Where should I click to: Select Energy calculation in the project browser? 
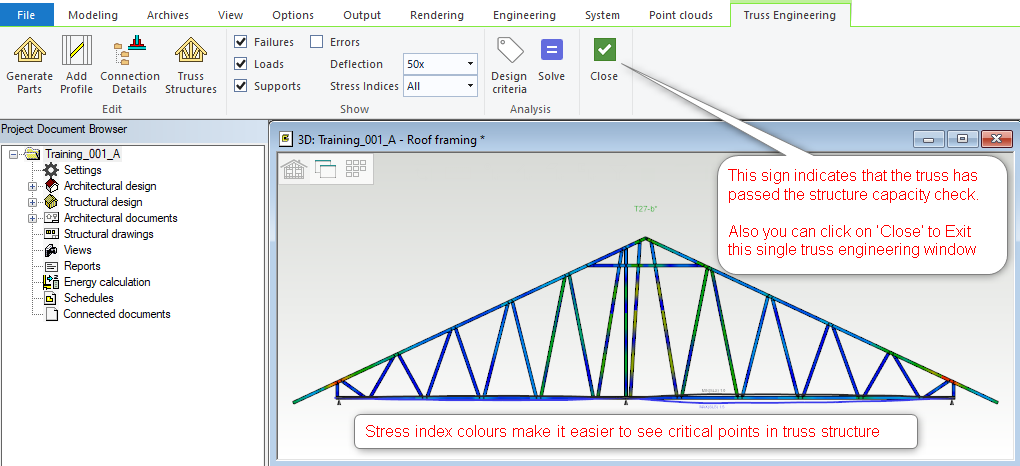[106, 282]
